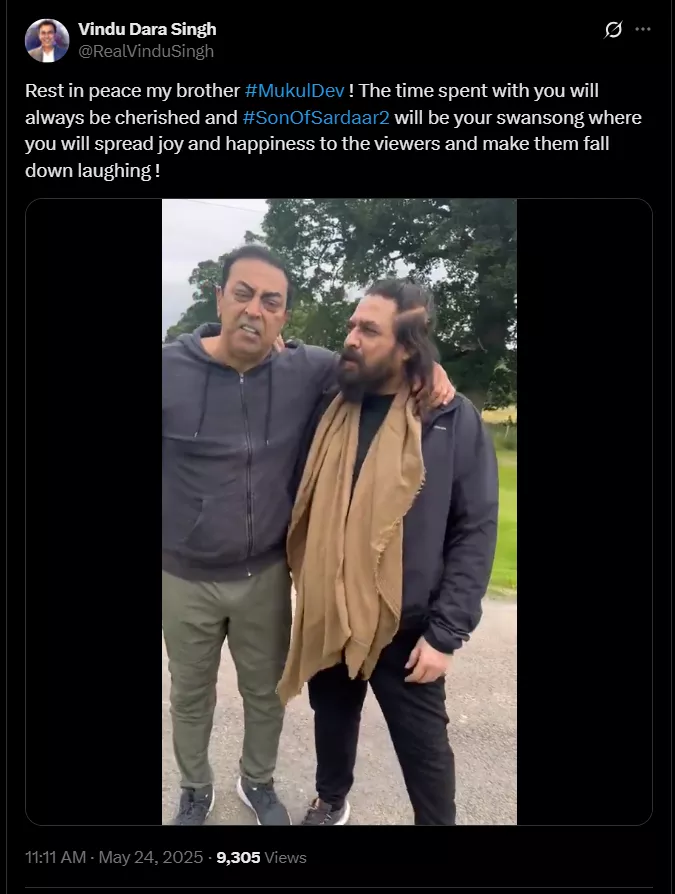This screenshot has width=675, height=894.
Task: Select the May 24, 2025 date link
Action: (151, 858)
